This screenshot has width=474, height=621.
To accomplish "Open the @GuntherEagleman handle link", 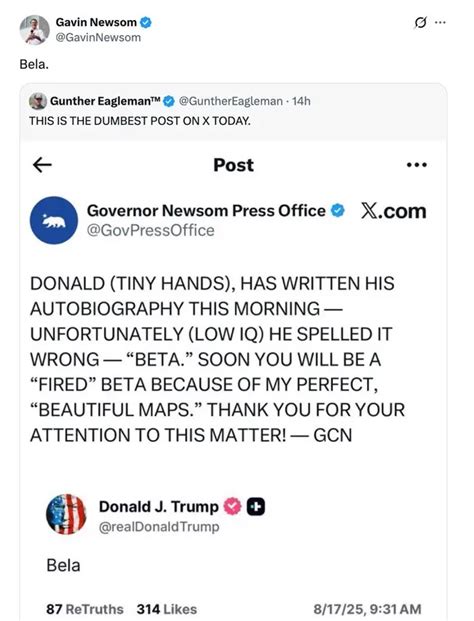I will tap(231, 101).
